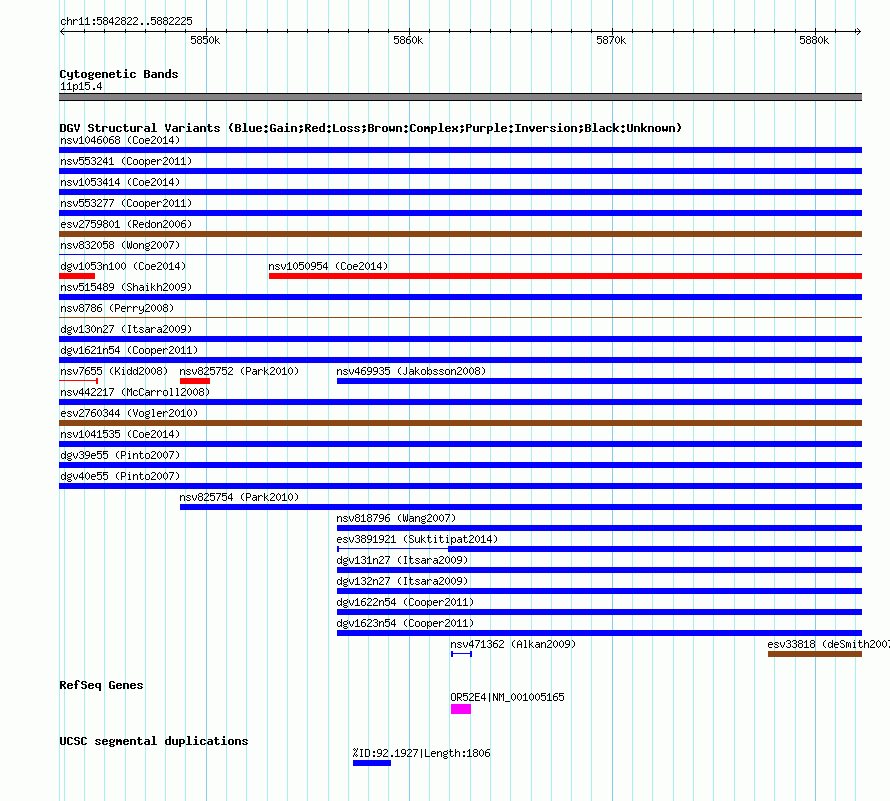
Task: Click the nsv515489 (Shaikh2009) label
Action: (x=126, y=287)
